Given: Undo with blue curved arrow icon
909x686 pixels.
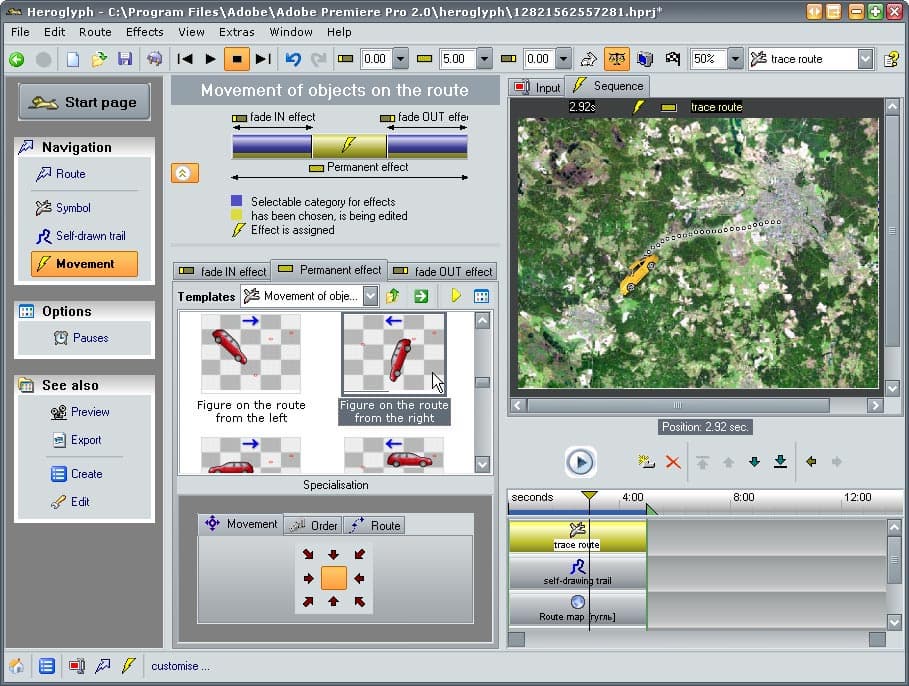Looking at the screenshot, I should tap(293, 59).
